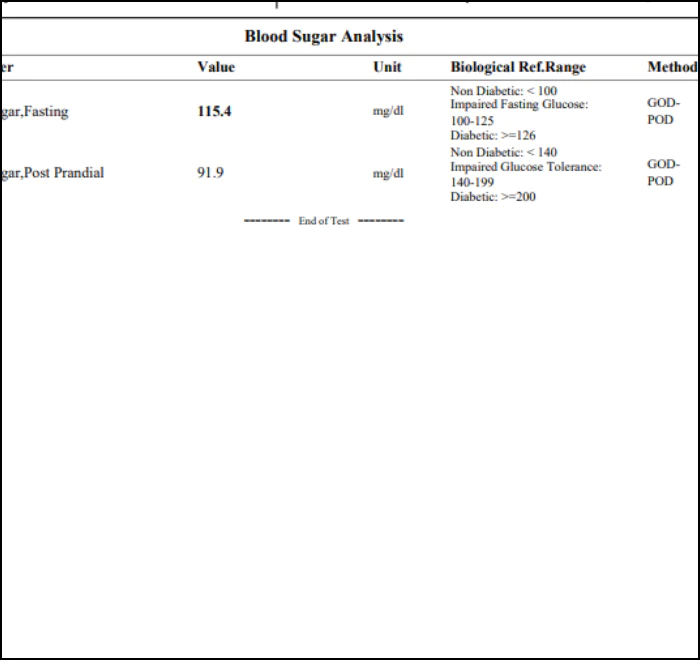Viewport: 700px width, 660px height.
Task: Click the Biological Ref.Range column header
Action: pyautogui.click(x=518, y=67)
